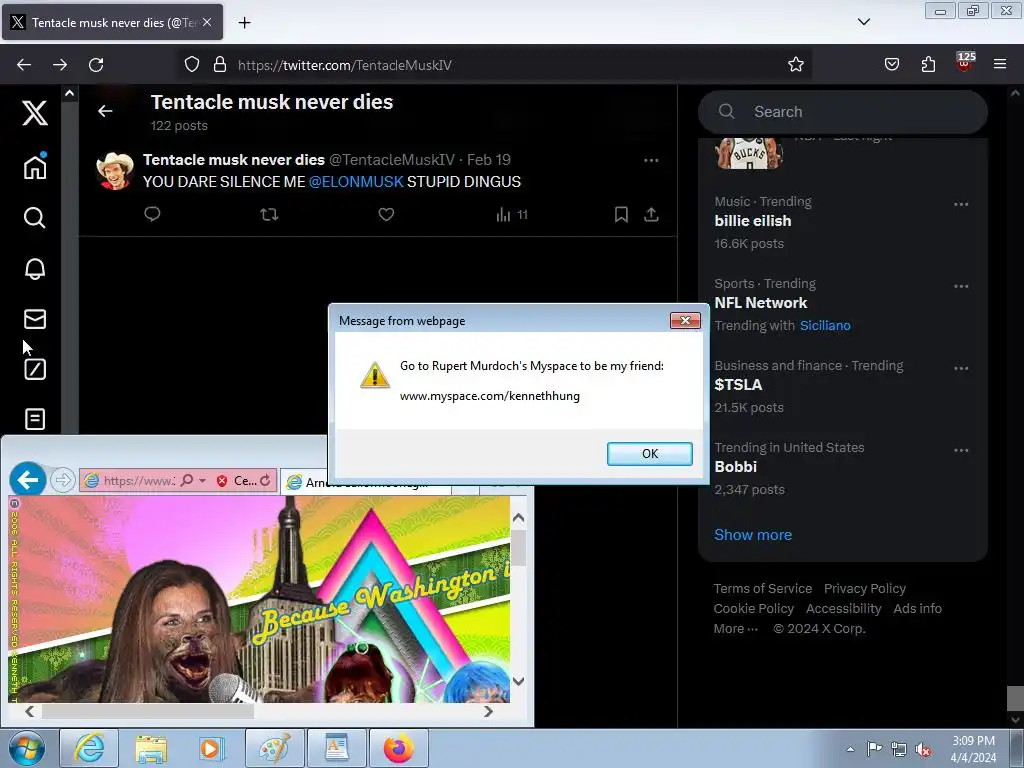Open the Firefox extensions puzzle icon

coord(928,64)
